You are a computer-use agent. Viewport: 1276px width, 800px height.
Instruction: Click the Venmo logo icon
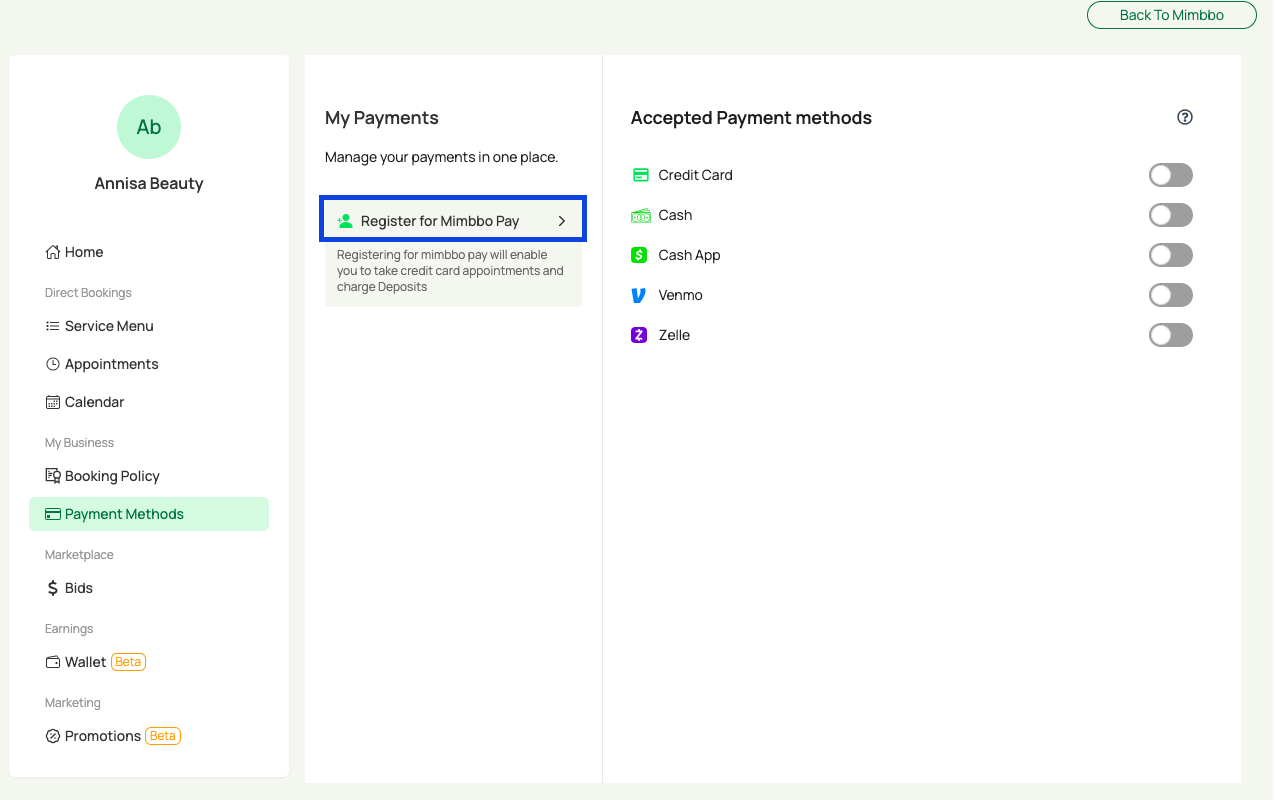pos(639,295)
